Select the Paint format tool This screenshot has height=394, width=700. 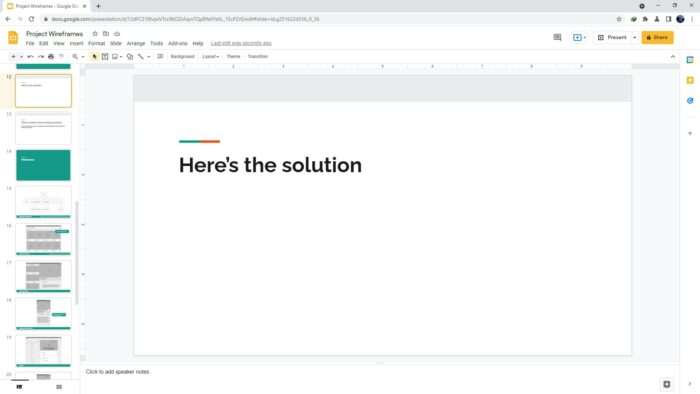tap(62, 57)
